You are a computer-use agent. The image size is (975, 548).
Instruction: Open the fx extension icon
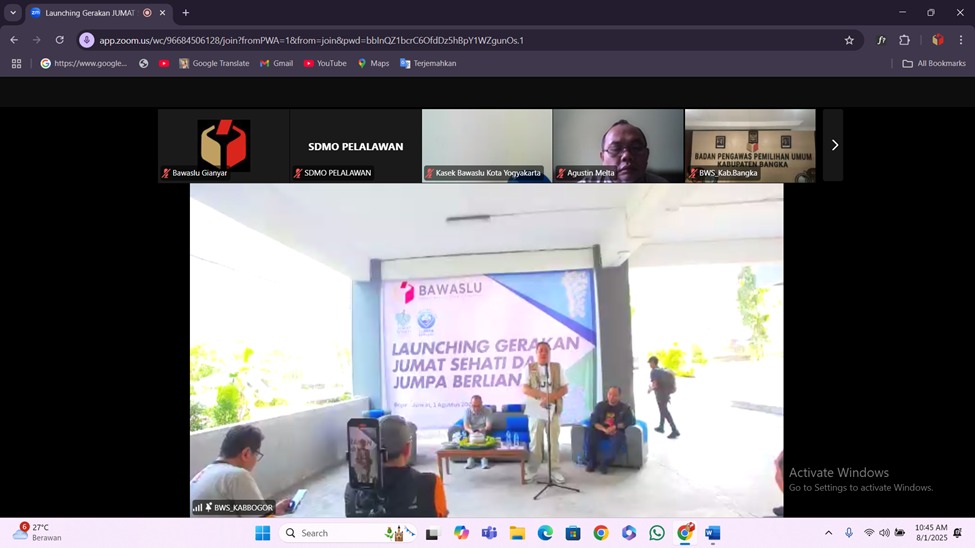[881, 40]
